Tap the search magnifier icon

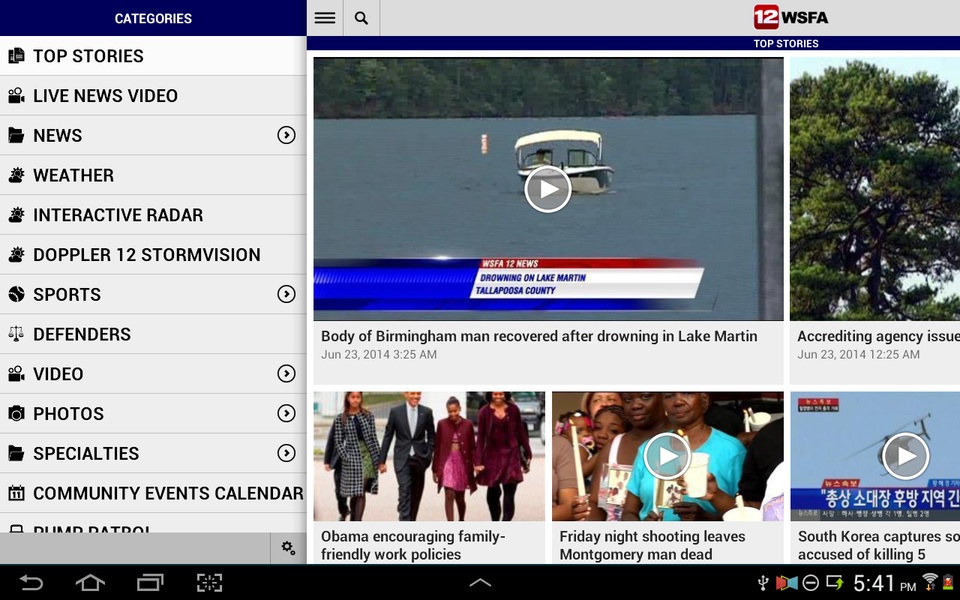(361, 18)
